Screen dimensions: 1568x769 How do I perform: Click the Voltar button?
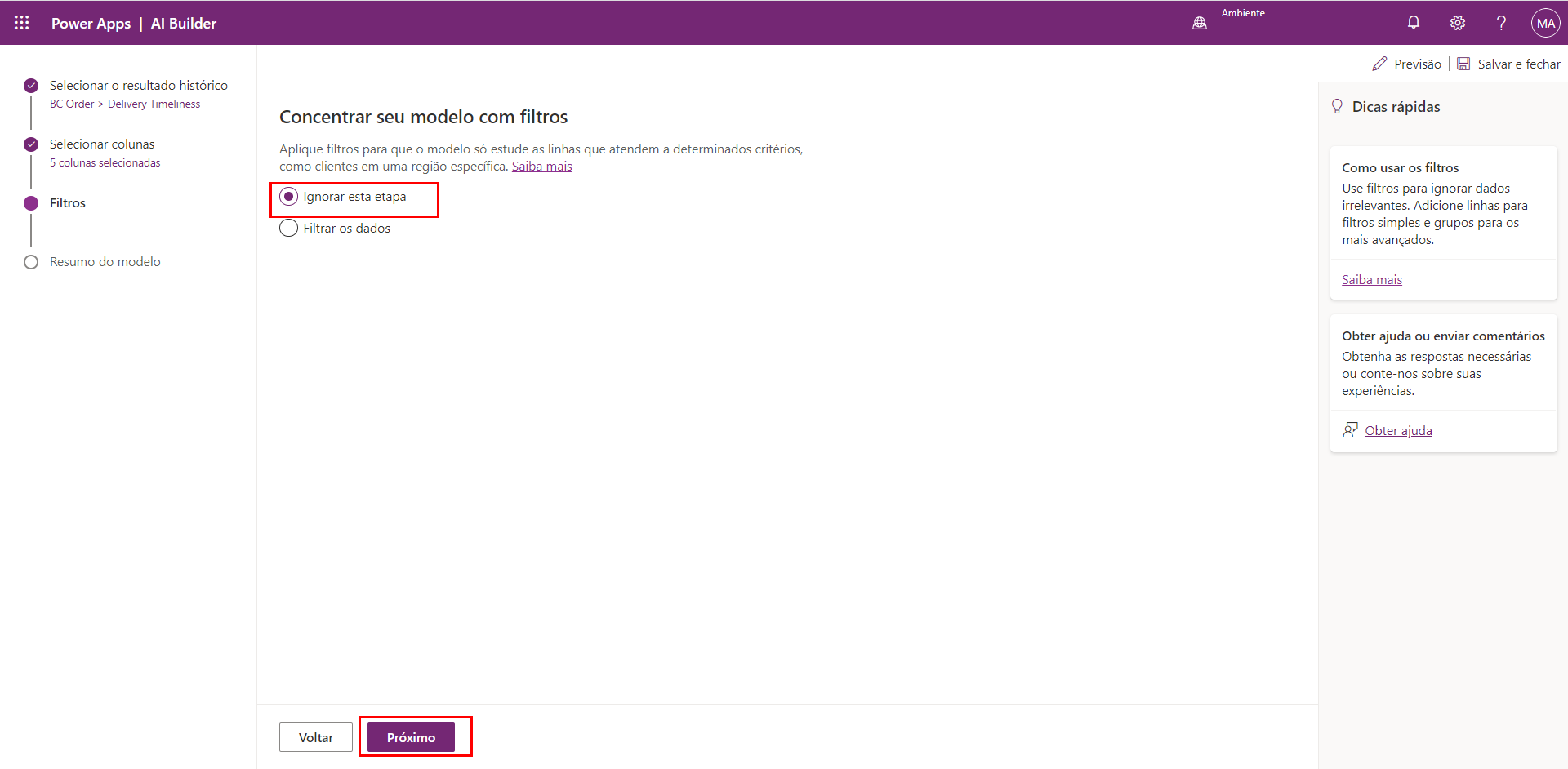click(316, 737)
